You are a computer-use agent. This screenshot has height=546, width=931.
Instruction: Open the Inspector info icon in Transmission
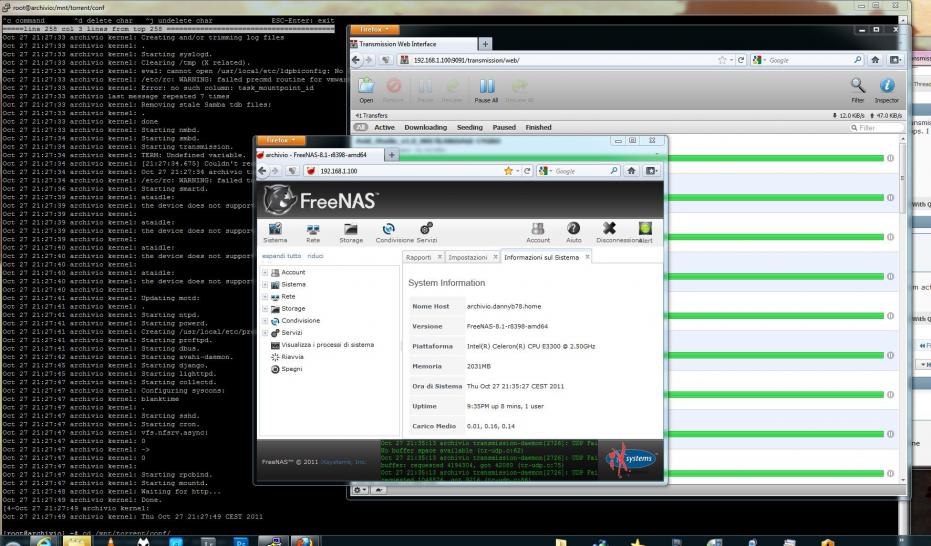pos(886,91)
